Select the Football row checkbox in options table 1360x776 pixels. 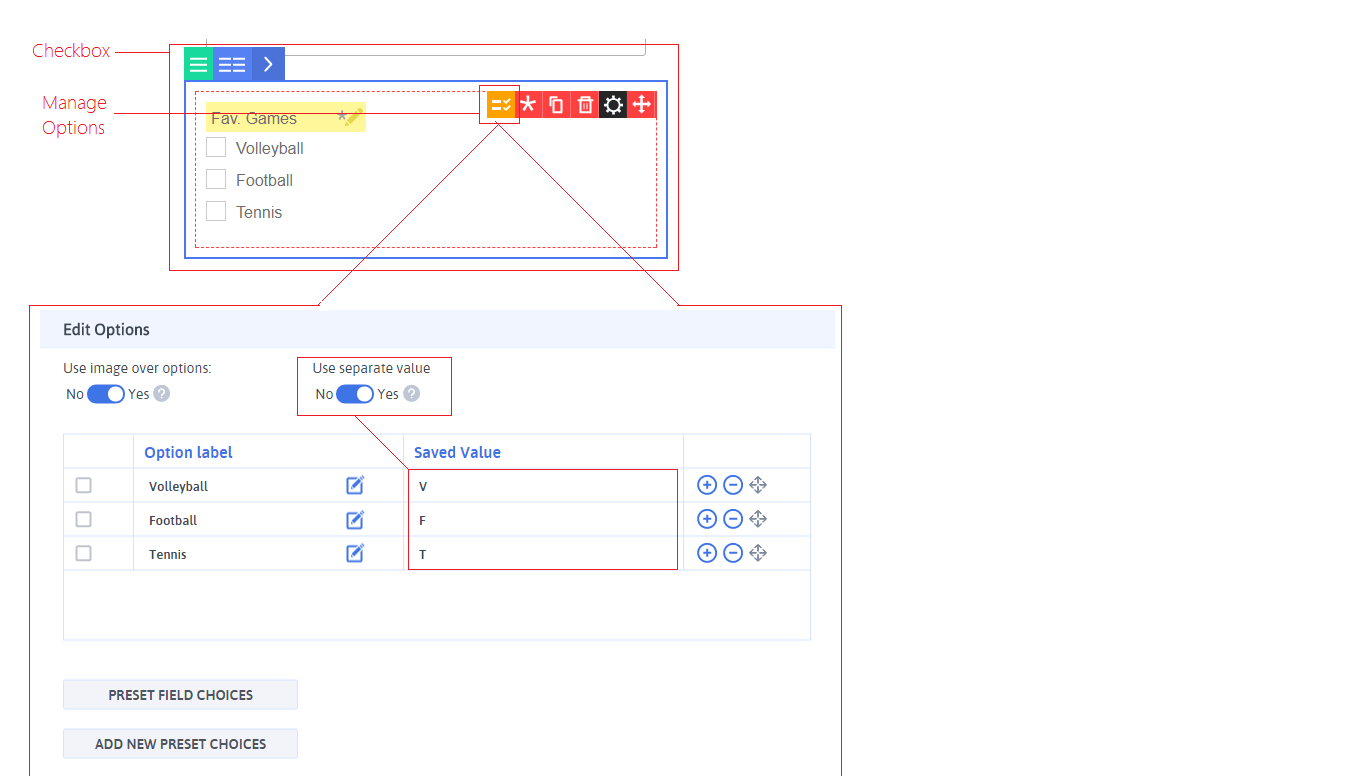pyautogui.click(x=84, y=520)
